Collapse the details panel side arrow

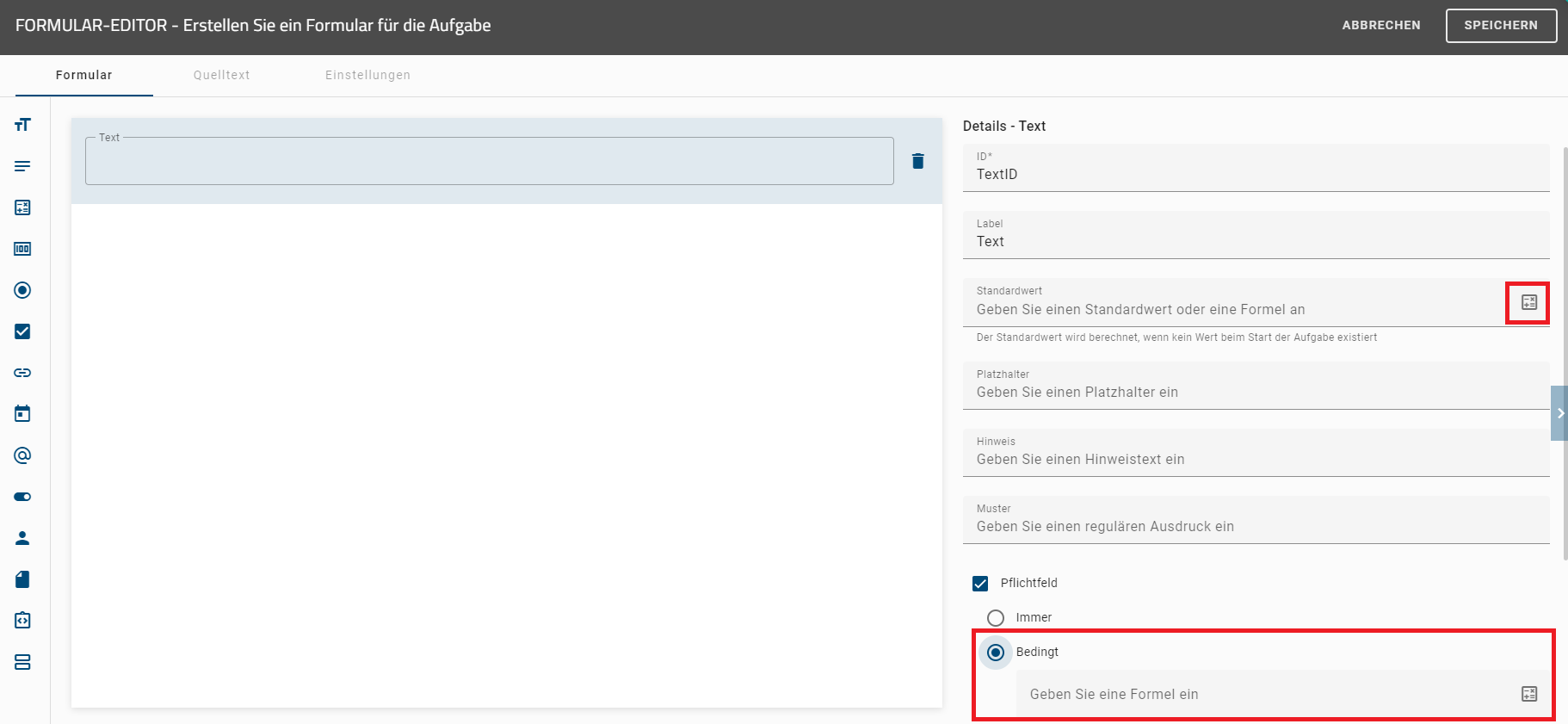(x=1559, y=413)
